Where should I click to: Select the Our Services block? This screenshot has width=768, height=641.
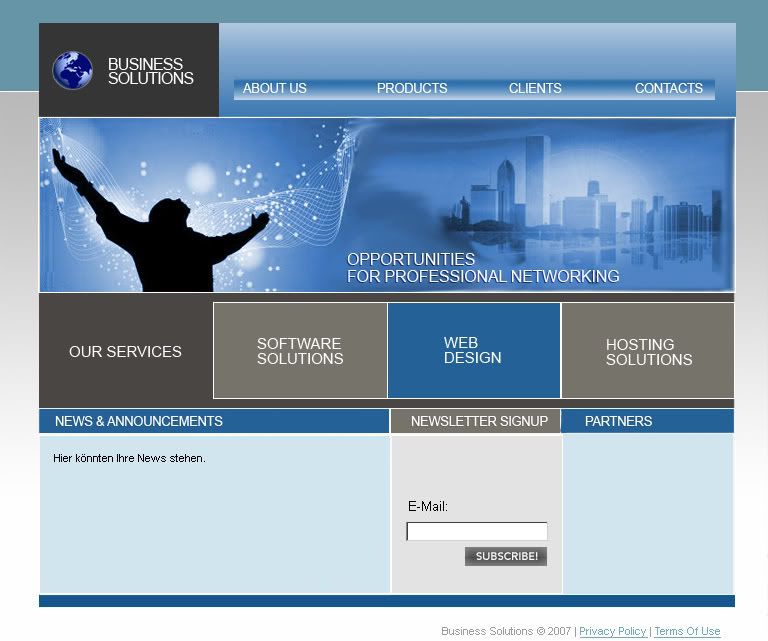[125, 352]
